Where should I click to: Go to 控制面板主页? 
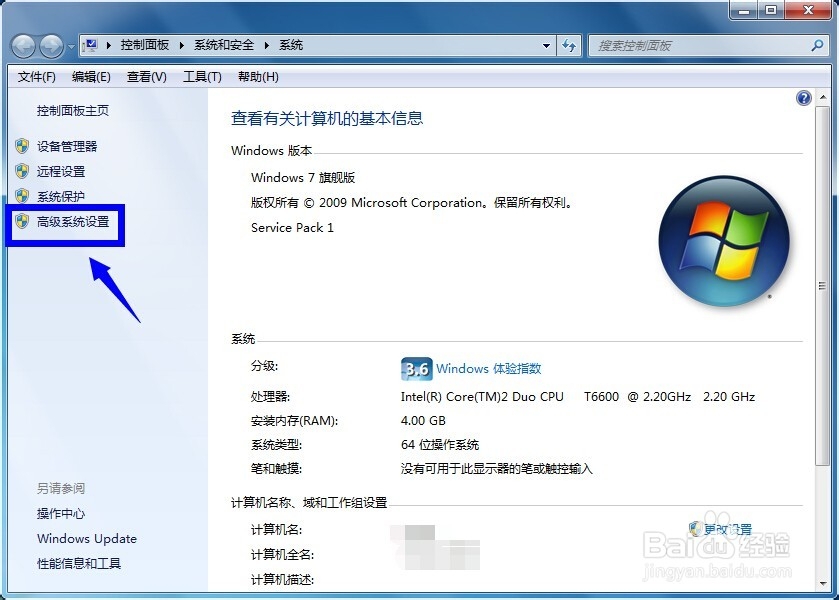(73, 111)
